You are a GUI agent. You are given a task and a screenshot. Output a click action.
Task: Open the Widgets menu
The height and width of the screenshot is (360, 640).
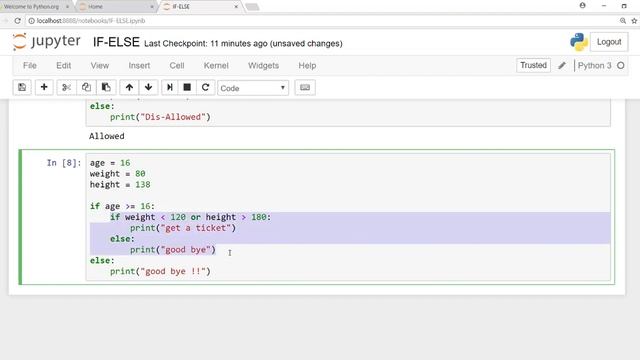coord(263,65)
